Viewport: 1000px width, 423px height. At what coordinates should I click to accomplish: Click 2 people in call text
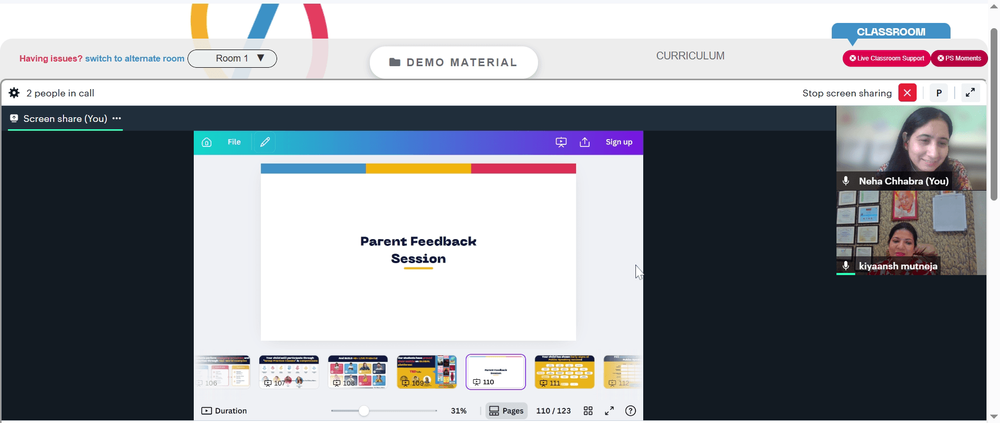tap(61, 93)
